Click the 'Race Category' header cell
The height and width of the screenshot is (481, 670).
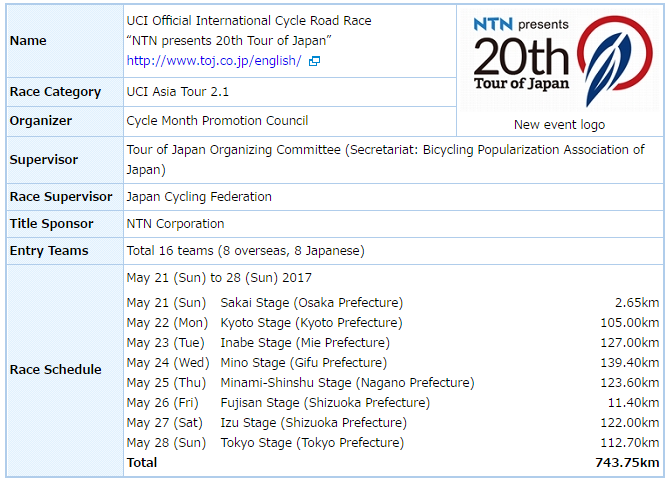click(x=55, y=92)
